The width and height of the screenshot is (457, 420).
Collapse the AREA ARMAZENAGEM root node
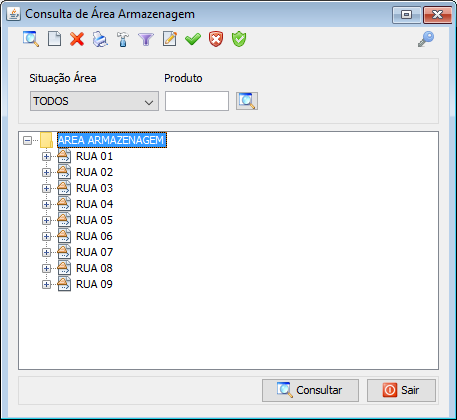point(27,140)
